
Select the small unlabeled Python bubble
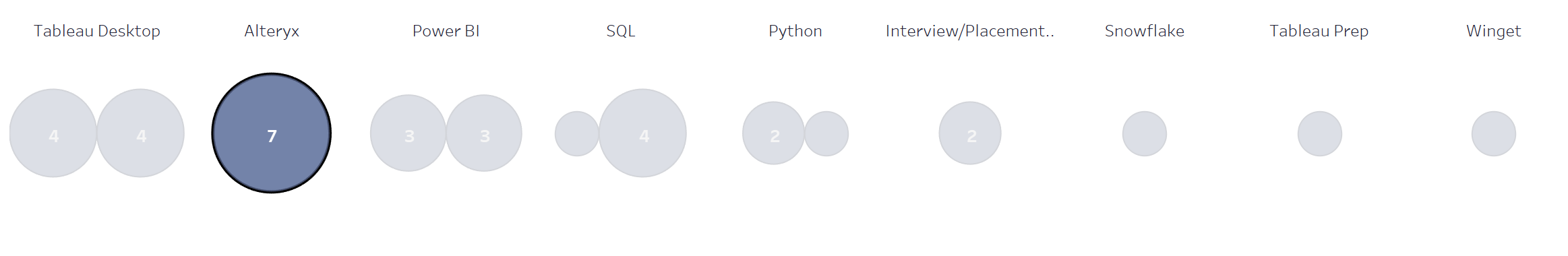tap(826, 134)
